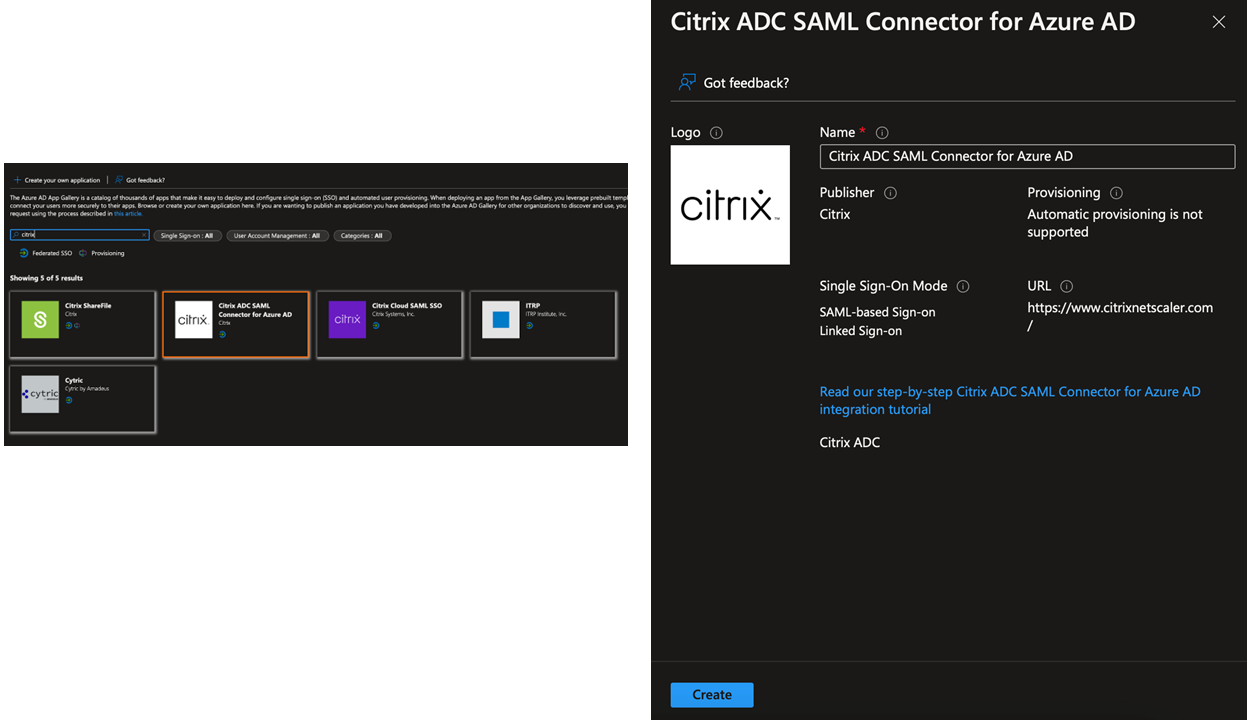Click the plus icon for Create your own application
The width and height of the screenshot is (1247, 720).
click(17, 180)
